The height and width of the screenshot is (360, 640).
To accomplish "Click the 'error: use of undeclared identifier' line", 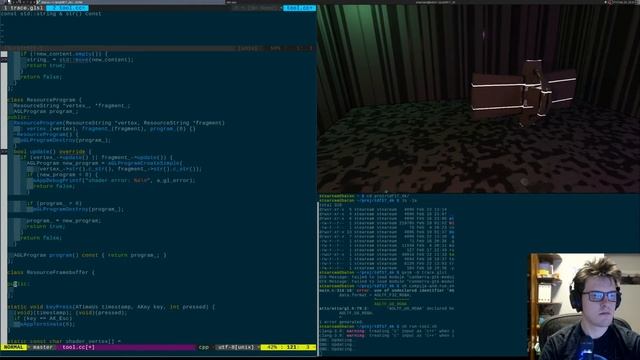I will (387, 290).
